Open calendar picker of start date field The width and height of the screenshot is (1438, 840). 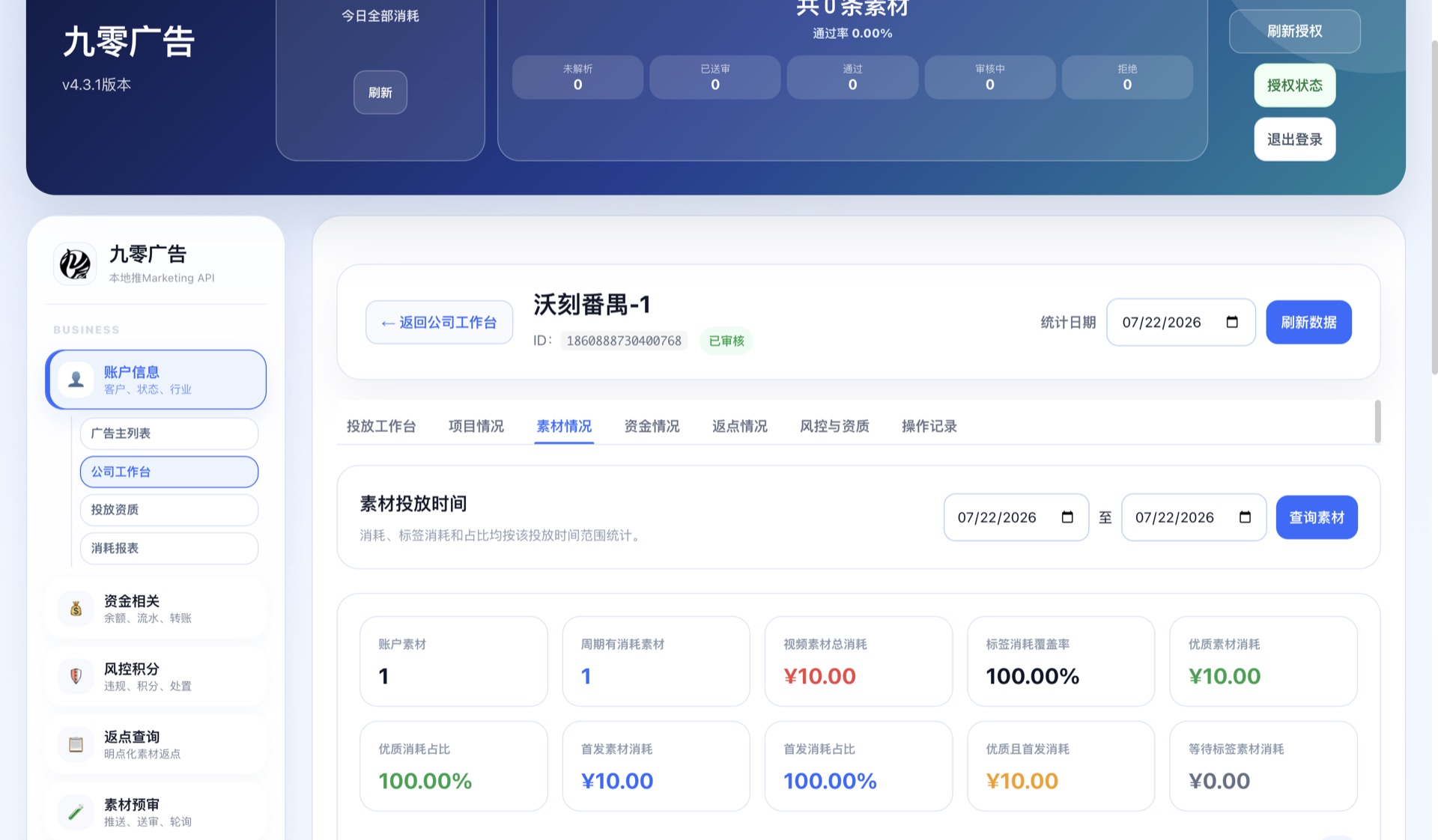pyautogui.click(x=1067, y=517)
